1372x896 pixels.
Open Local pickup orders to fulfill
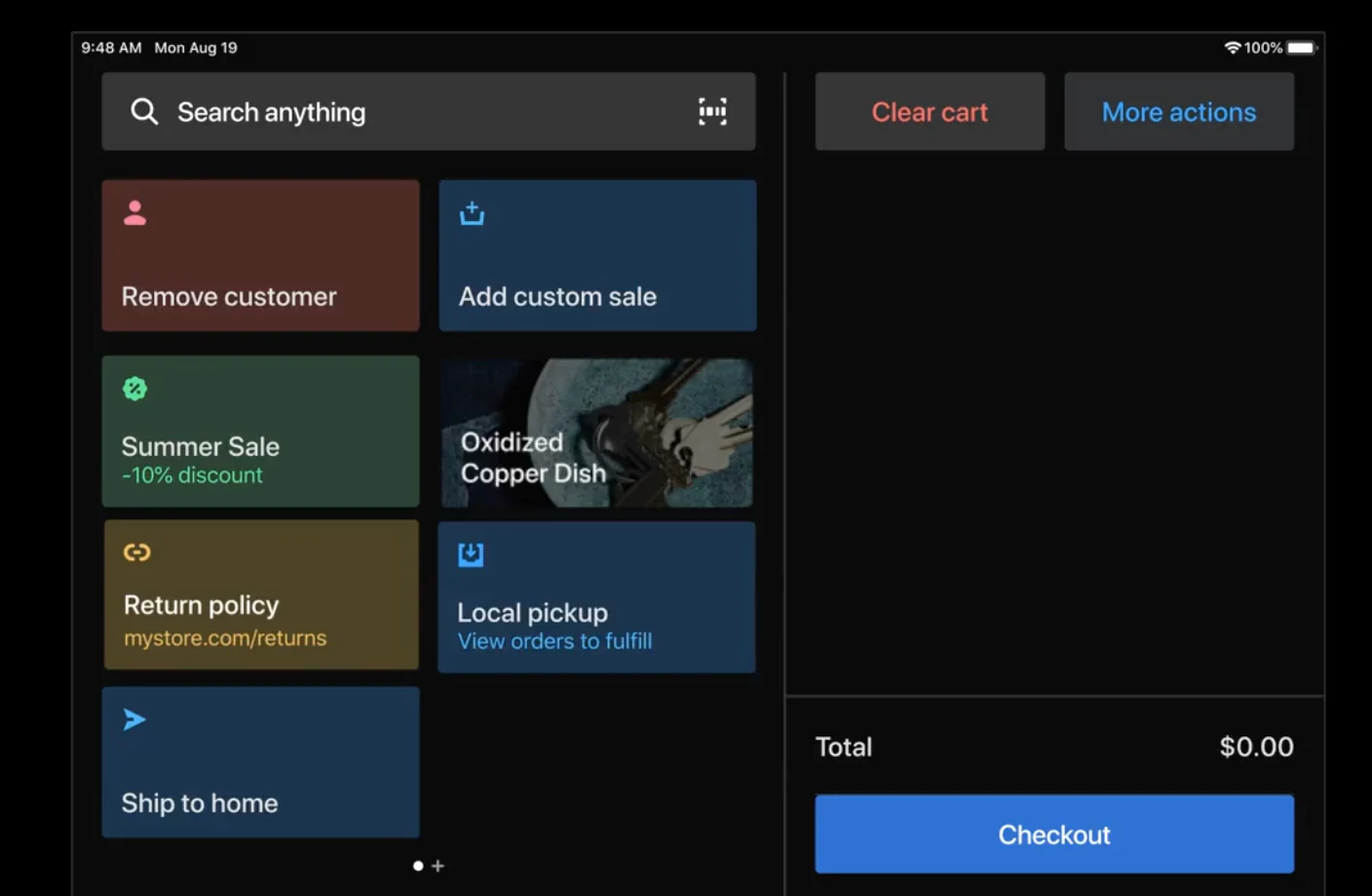point(554,641)
